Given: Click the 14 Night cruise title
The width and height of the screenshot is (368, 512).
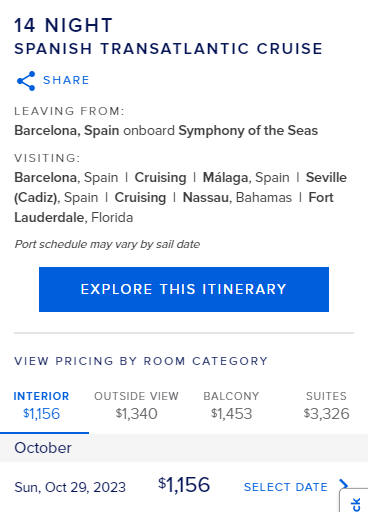Looking at the screenshot, I should pyautogui.click(x=63, y=26).
